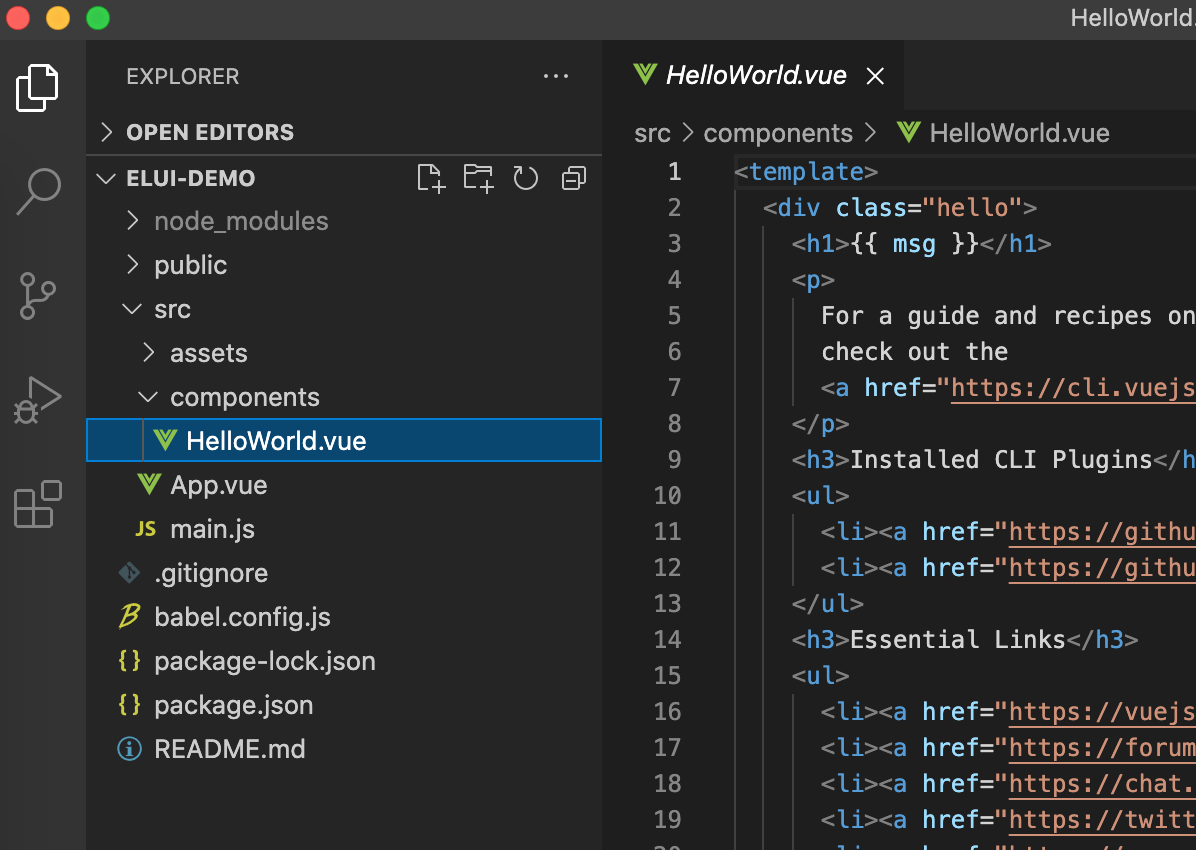The width and height of the screenshot is (1196, 850).
Task: Click the forum link on line 17
Action: click(1101, 748)
